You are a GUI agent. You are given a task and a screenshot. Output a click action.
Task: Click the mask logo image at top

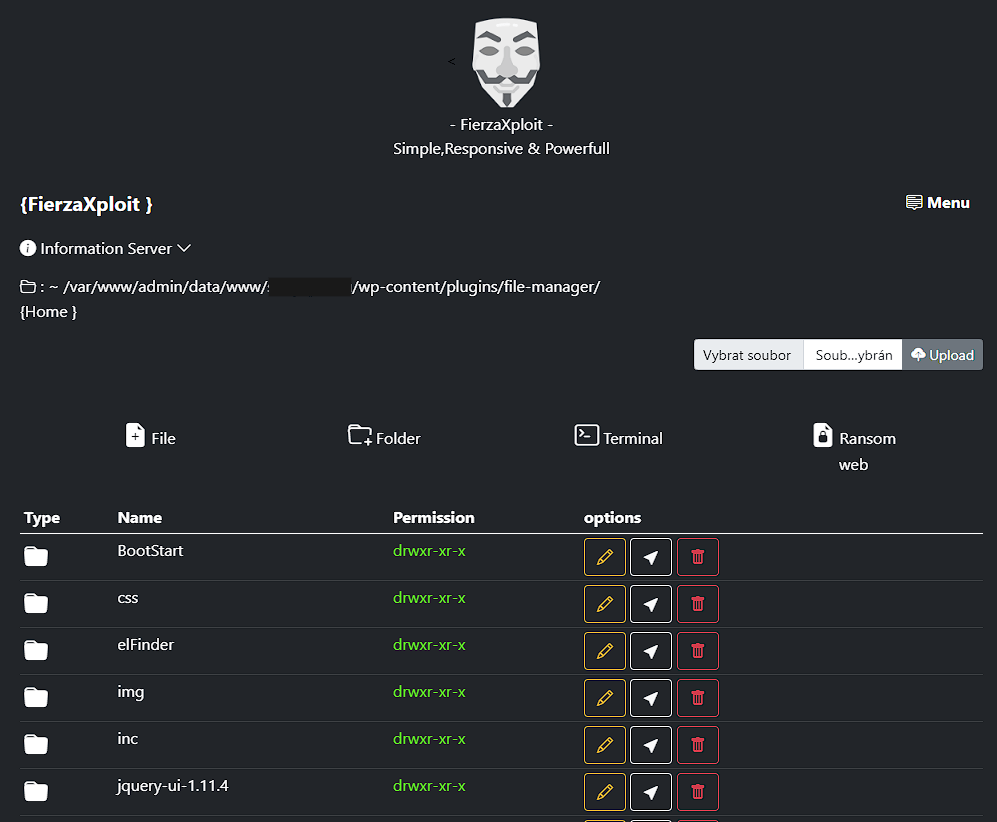[505, 62]
